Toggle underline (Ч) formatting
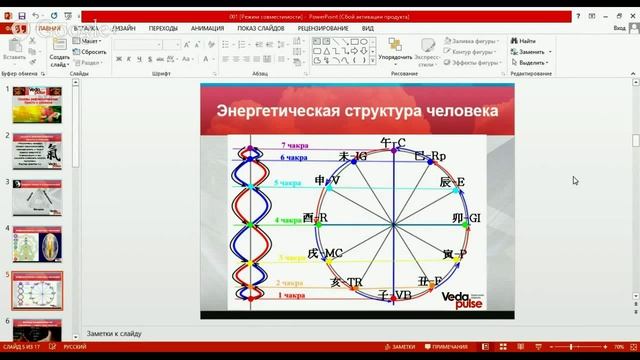The image size is (640, 360). coord(139,59)
